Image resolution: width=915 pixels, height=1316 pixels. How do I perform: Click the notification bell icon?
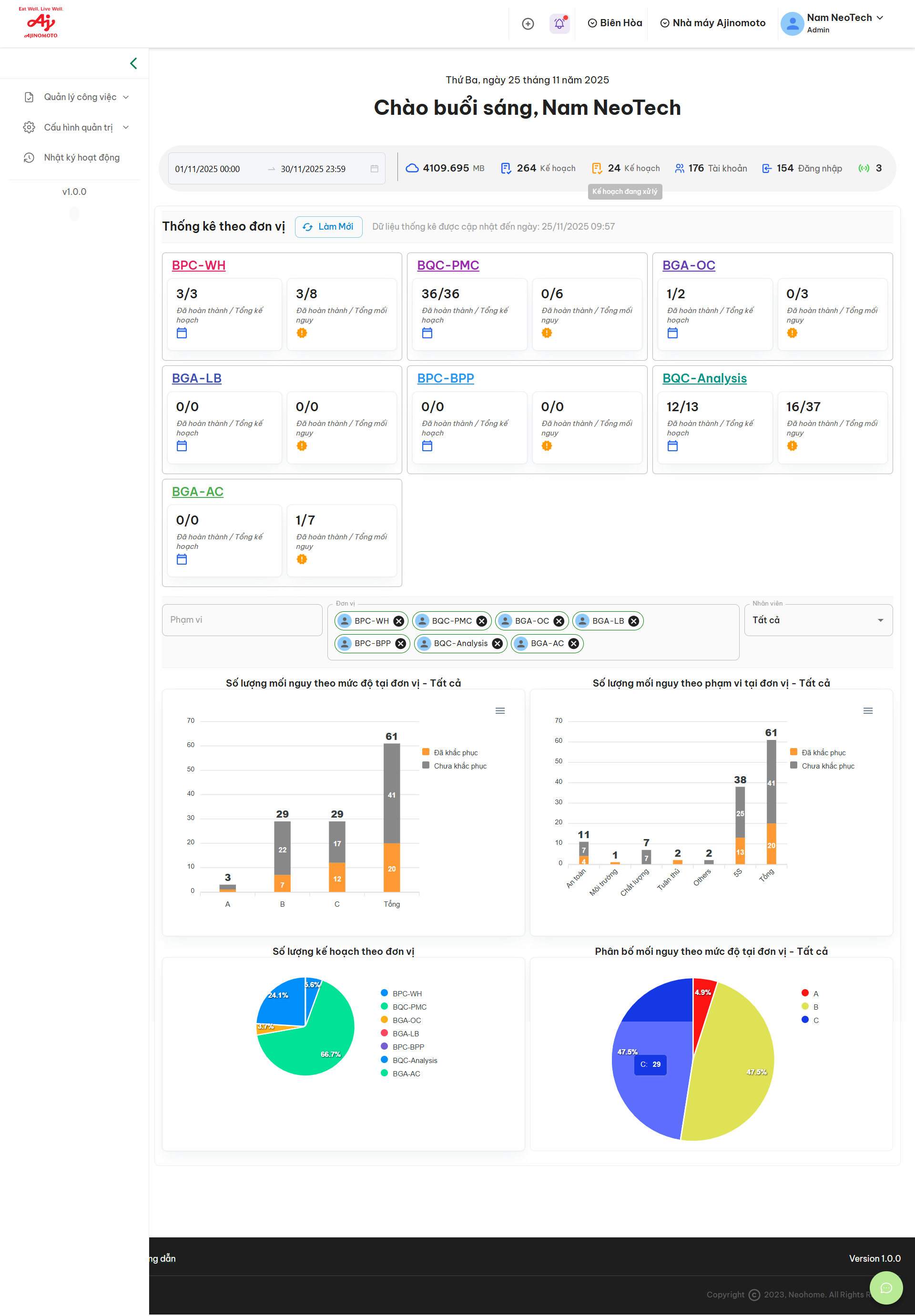(x=559, y=23)
